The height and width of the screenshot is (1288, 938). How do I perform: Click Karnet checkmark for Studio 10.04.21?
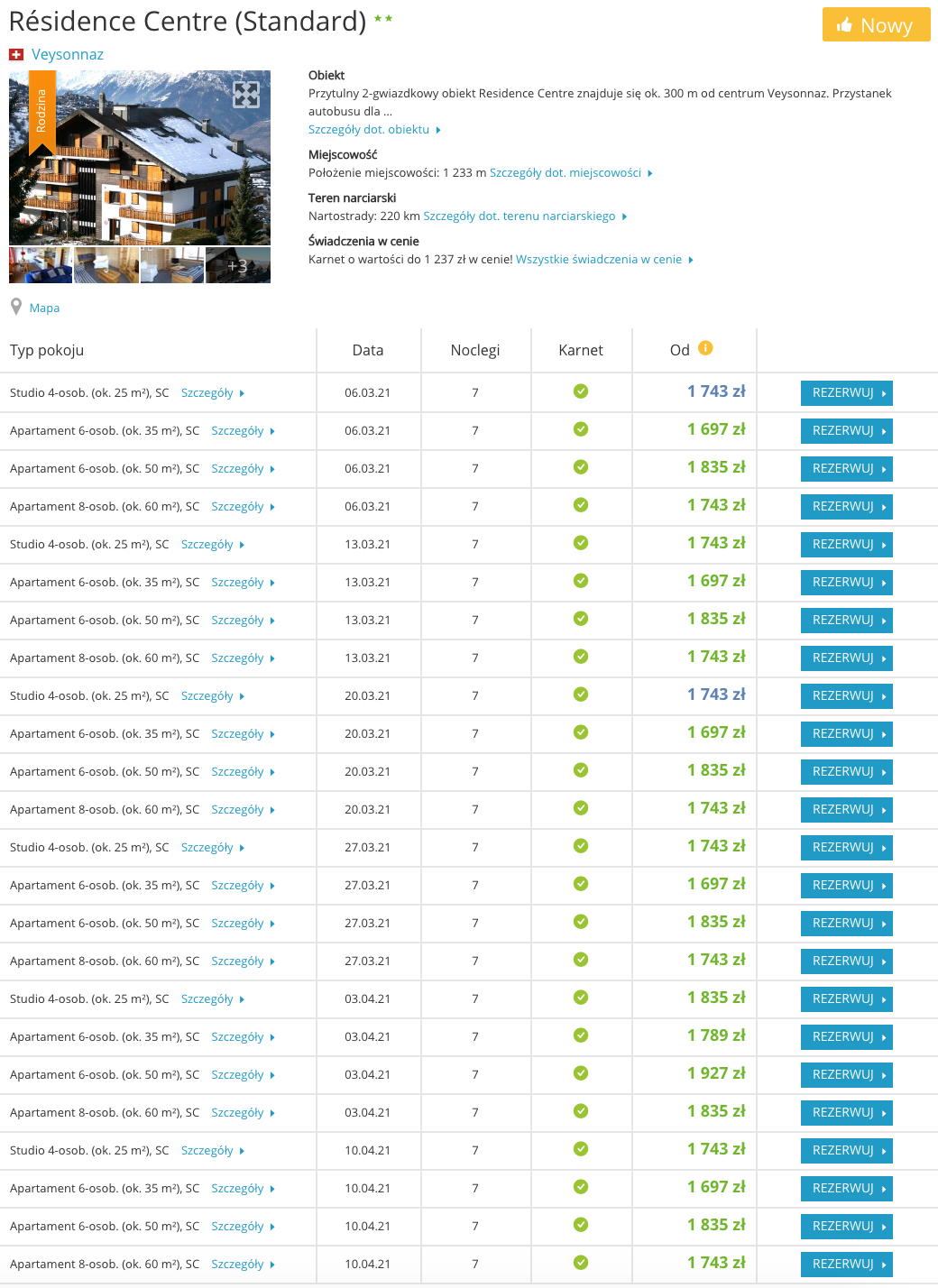point(581,1149)
